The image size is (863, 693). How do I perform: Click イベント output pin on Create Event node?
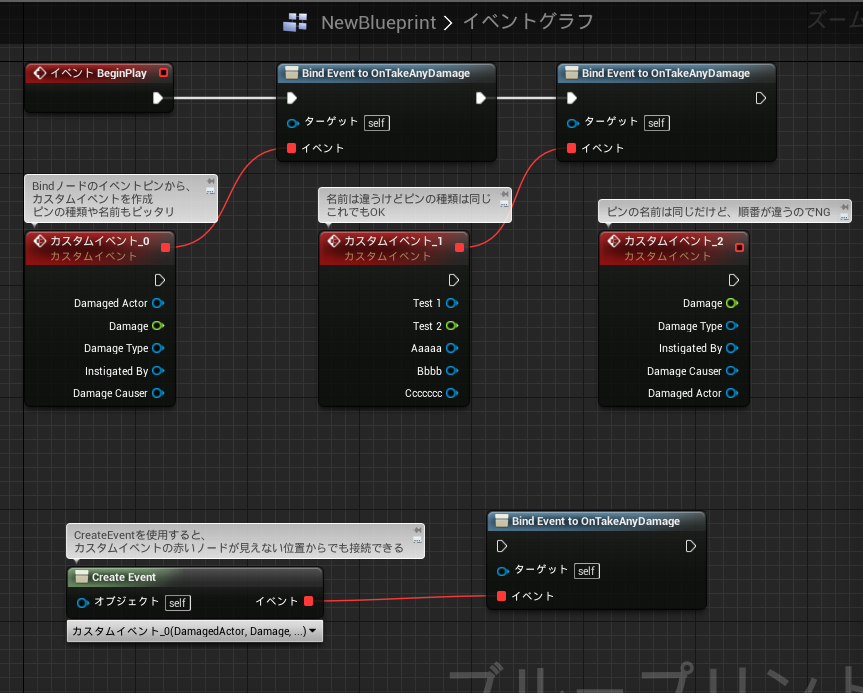click(309, 601)
